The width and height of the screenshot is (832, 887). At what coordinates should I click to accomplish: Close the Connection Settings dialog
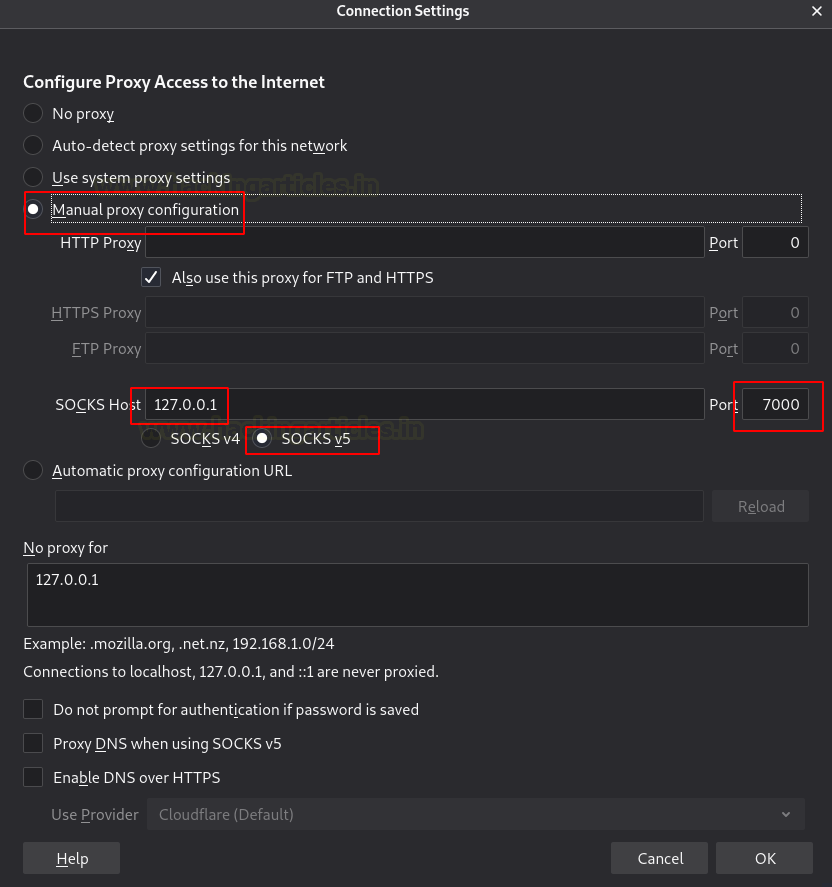[x=816, y=12]
